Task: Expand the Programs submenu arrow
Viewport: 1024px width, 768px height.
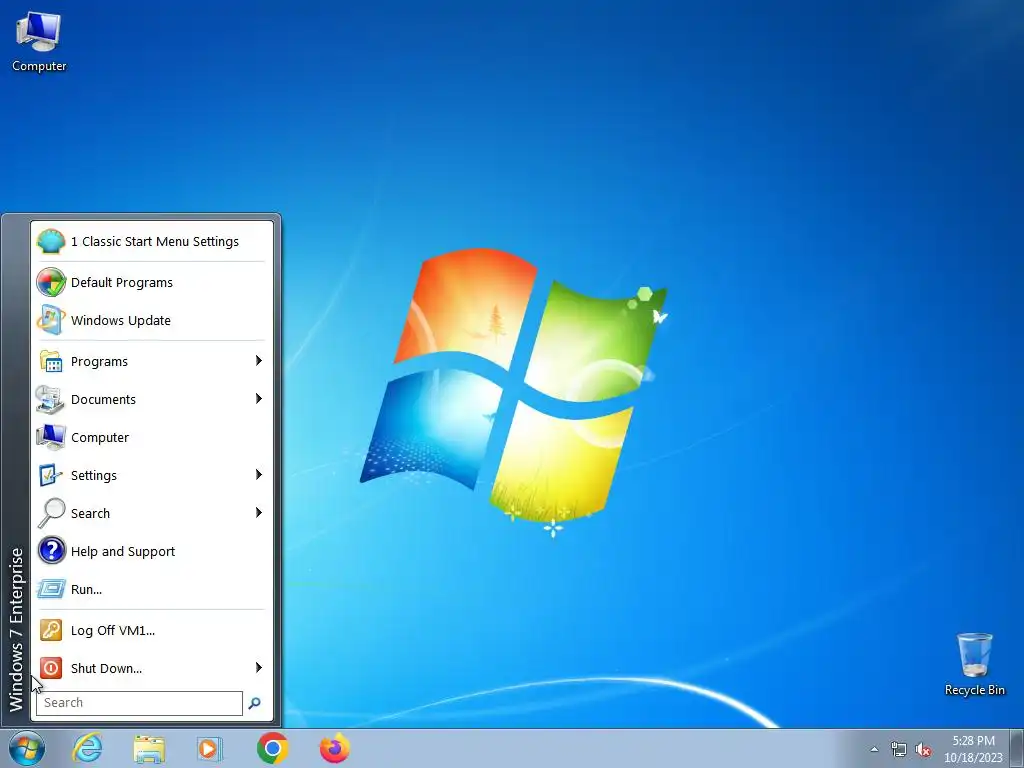Action: coord(259,360)
